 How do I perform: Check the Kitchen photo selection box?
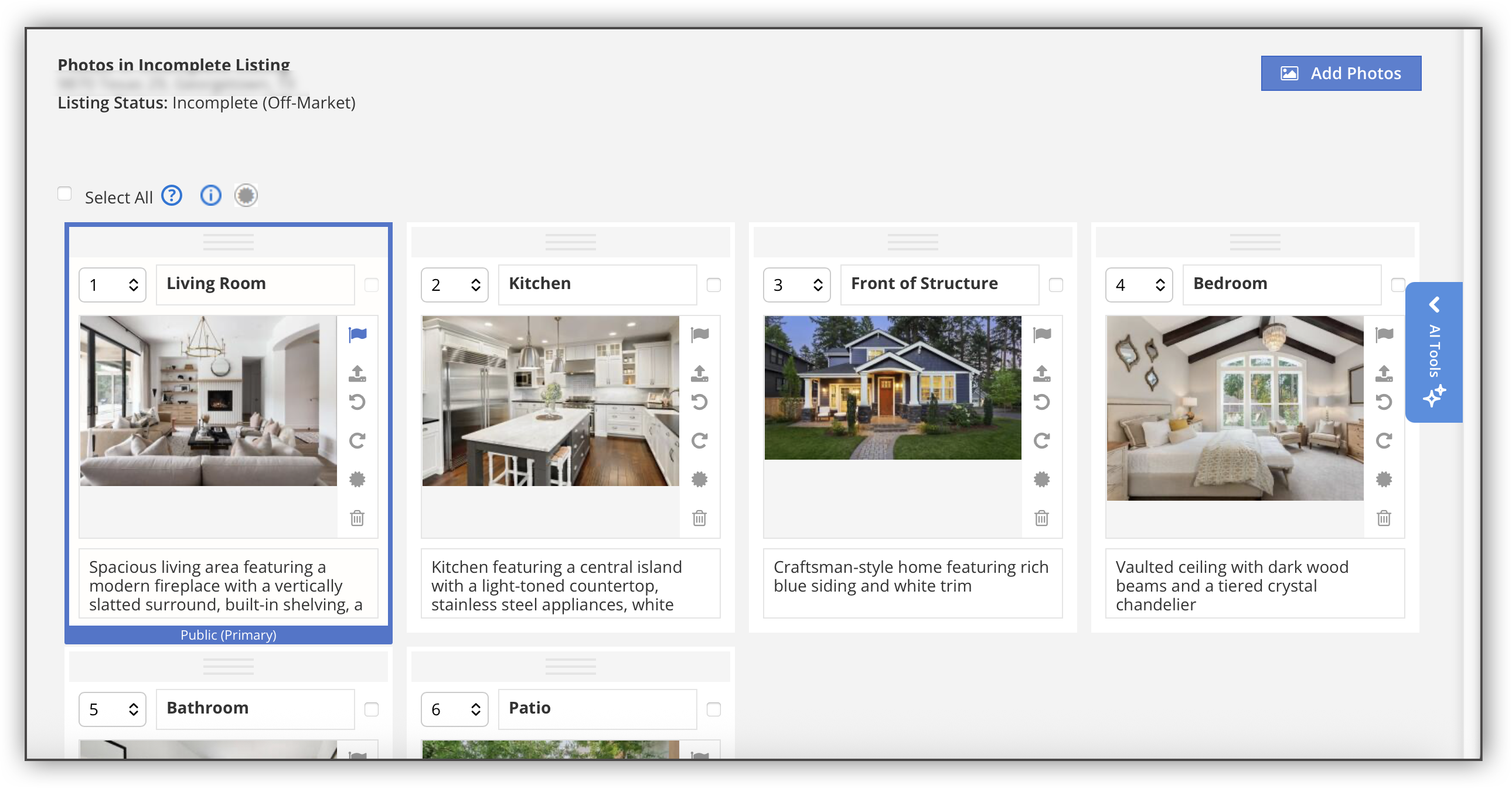click(713, 285)
